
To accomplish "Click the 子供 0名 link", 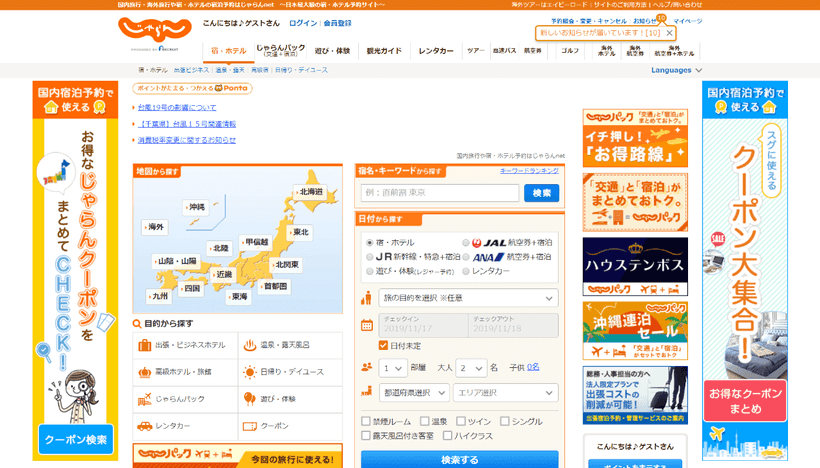I will (x=533, y=367).
